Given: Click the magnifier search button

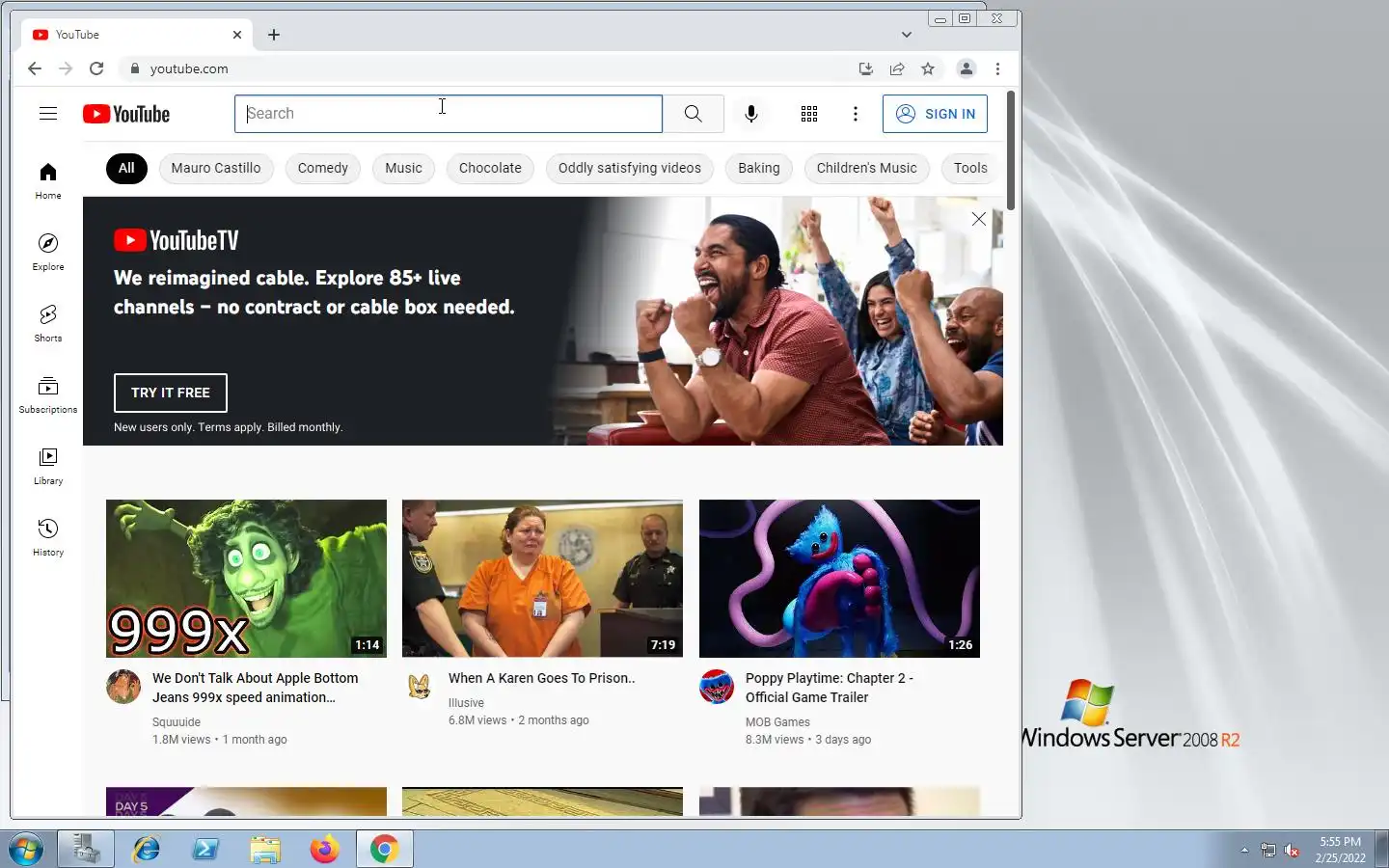Looking at the screenshot, I should click(694, 114).
